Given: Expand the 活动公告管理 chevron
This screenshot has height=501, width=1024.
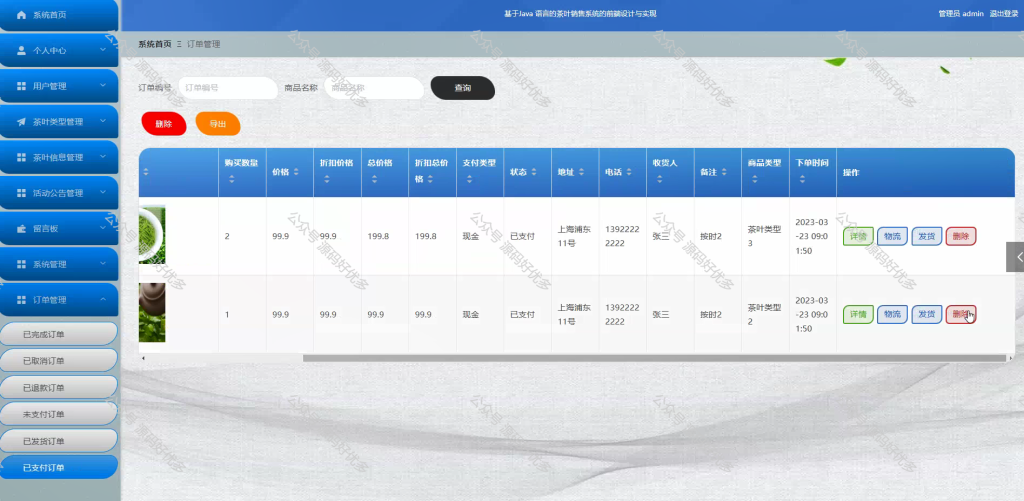Looking at the screenshot, I should click(103, 193).
